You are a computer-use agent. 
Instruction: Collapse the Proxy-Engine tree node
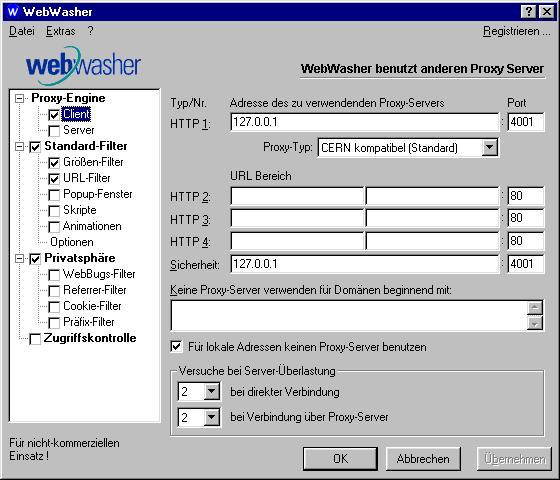(x=20, y=98)
